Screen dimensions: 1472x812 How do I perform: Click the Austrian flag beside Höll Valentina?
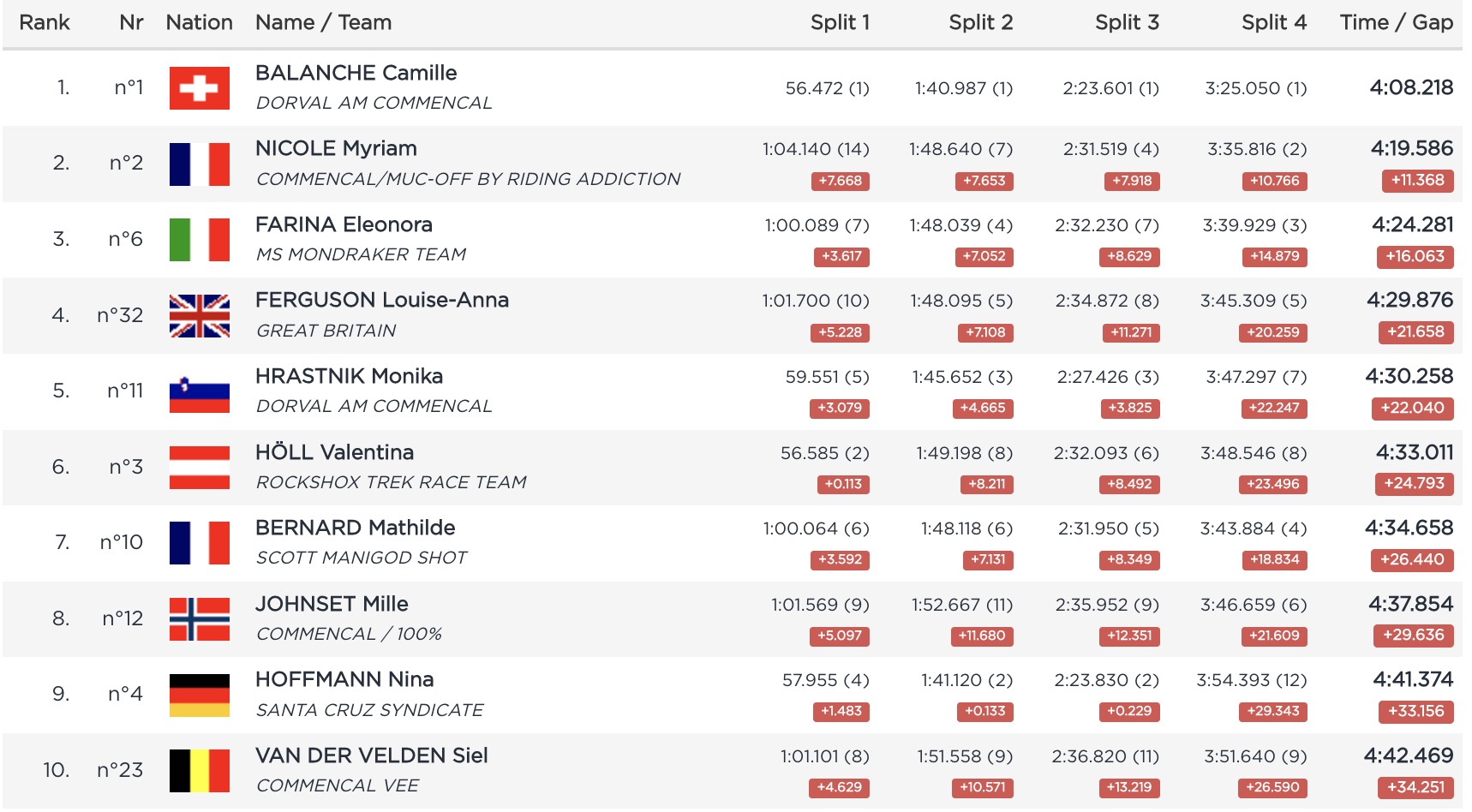[199, 467]
